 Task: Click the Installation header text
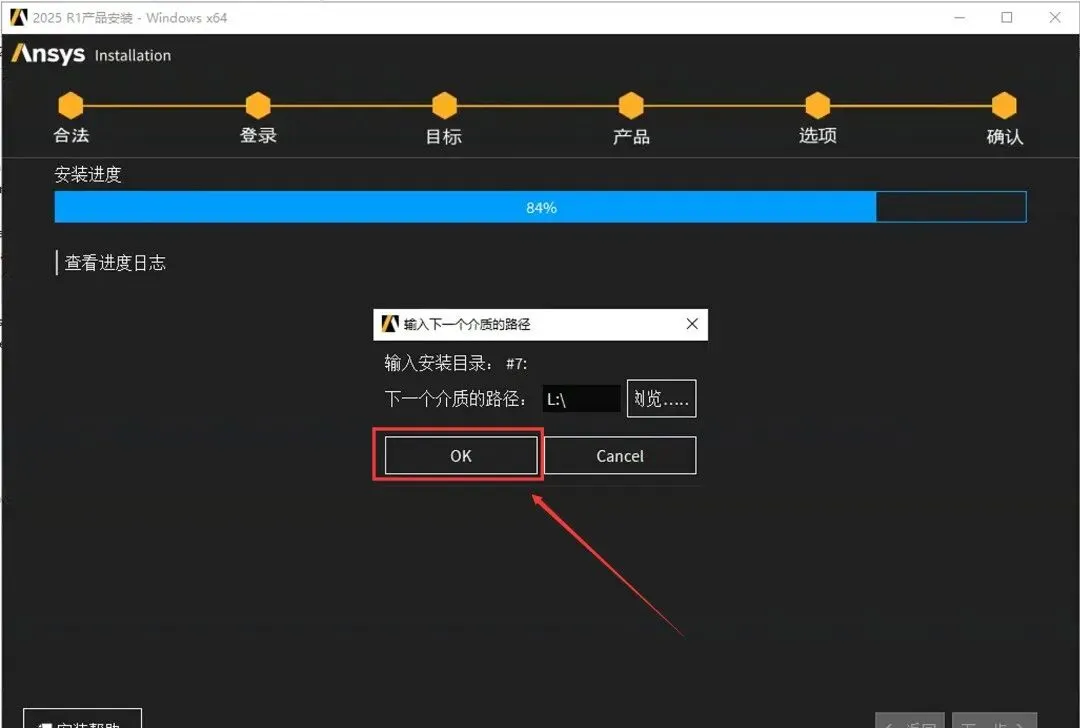[x=133, y=56]
